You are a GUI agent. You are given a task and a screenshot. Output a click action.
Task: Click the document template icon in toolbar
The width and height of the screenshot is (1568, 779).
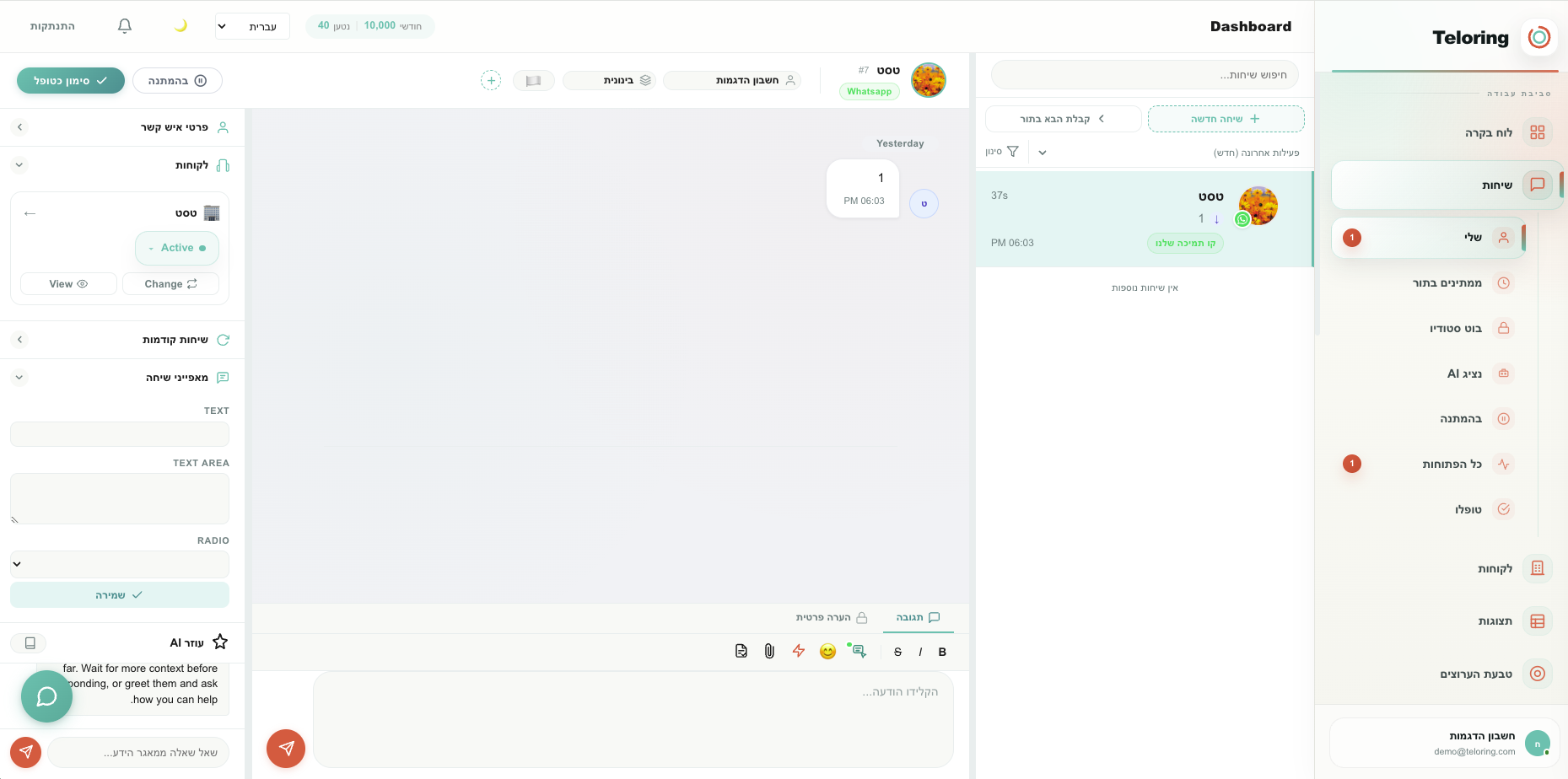pos(741,651)
